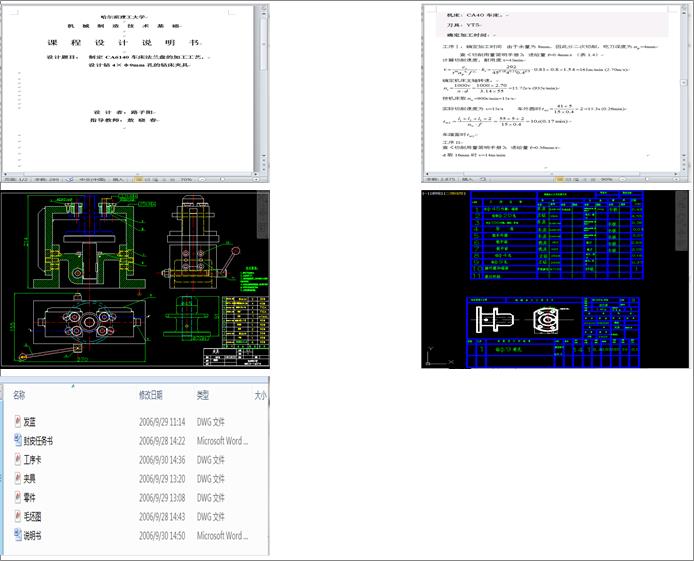
Task: Click the date 2006/9/29 13:20
Action: [x=162, y=479]
